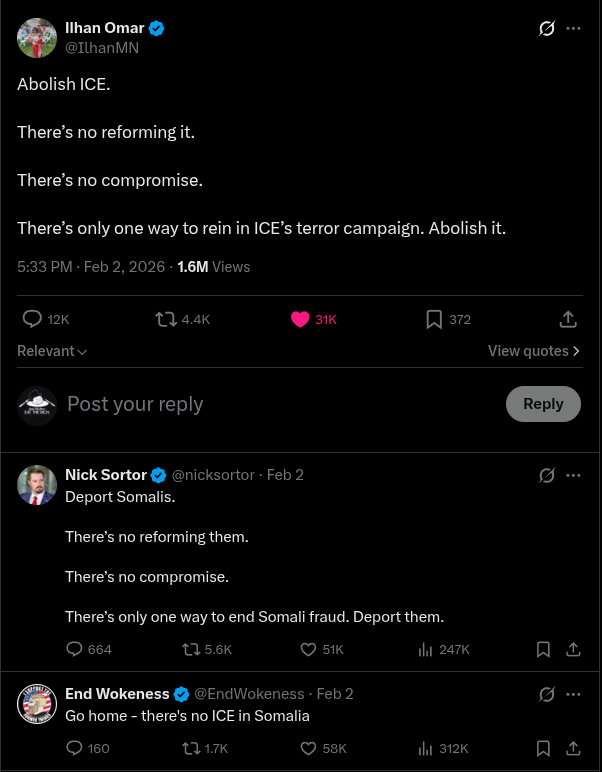Click the Grok icon on End Wokeness's reply

pyautogui.click(x=546, y=694)
